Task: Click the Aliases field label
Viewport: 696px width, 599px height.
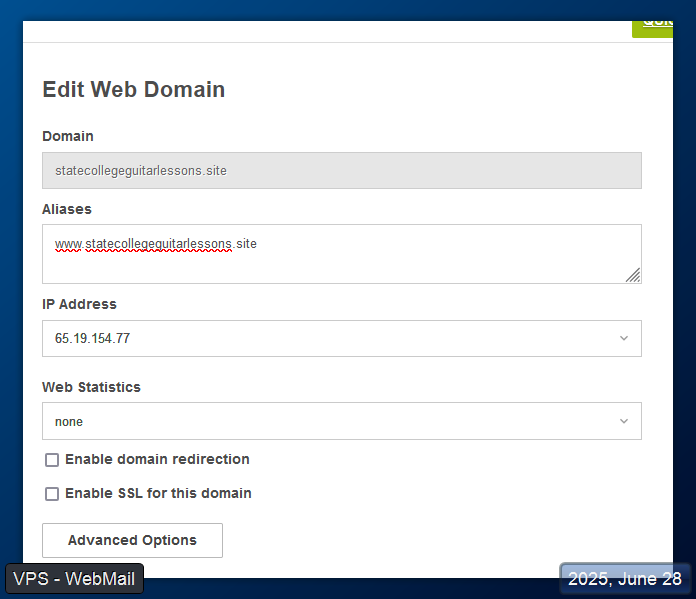Action: tap(67, 209)
